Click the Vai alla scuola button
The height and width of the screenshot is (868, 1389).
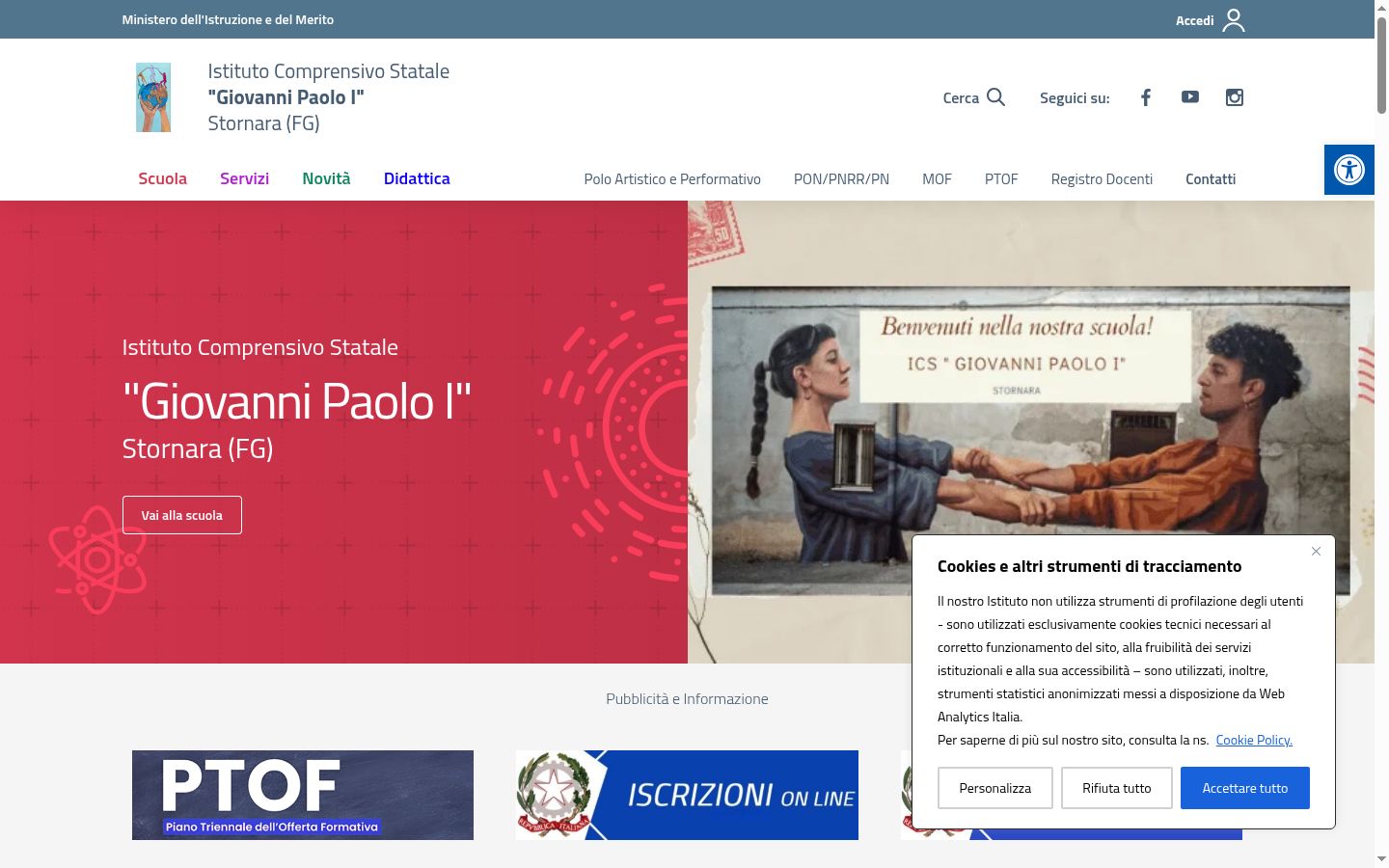182,515
